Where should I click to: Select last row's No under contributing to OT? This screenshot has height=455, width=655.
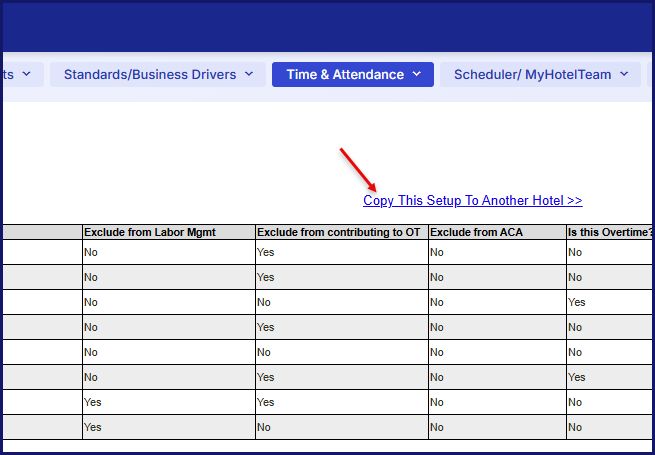pyautogui.click(x=265, y=427)
